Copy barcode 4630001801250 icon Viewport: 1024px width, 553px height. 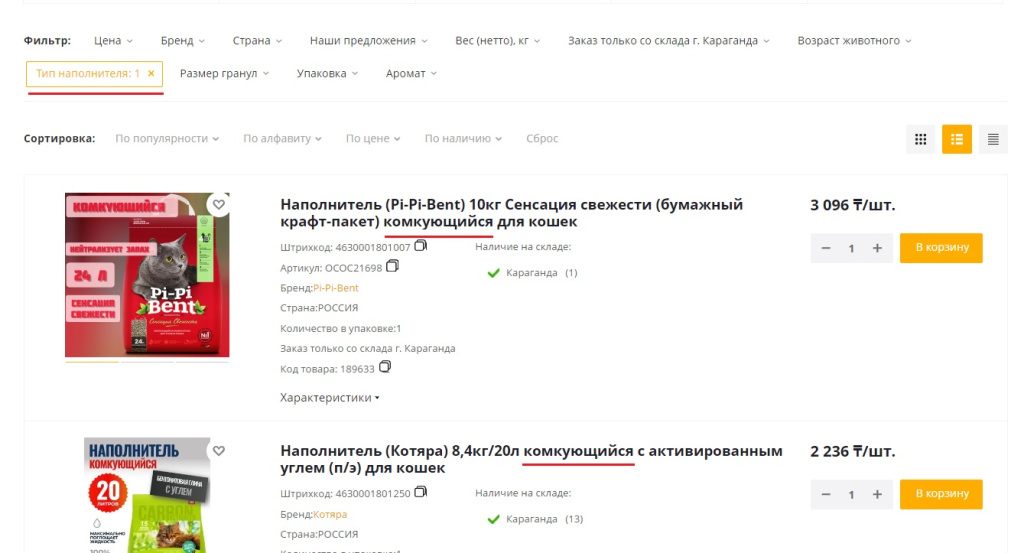[x=421, y=492]
